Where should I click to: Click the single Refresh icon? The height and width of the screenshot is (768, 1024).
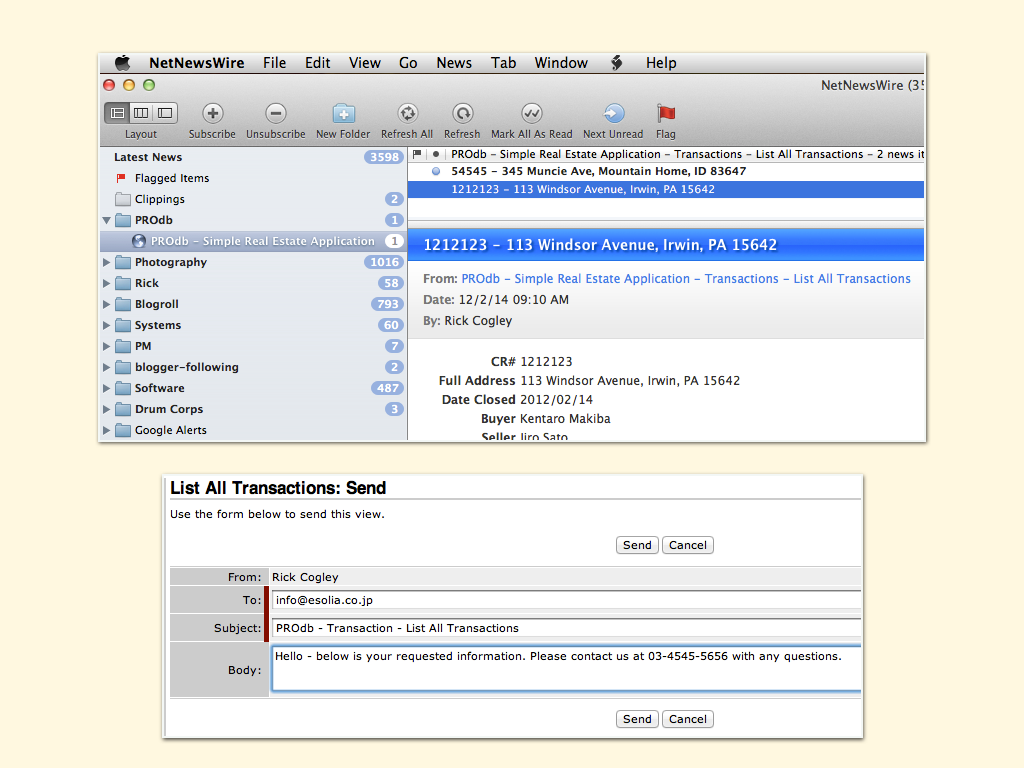click(462, 114)
